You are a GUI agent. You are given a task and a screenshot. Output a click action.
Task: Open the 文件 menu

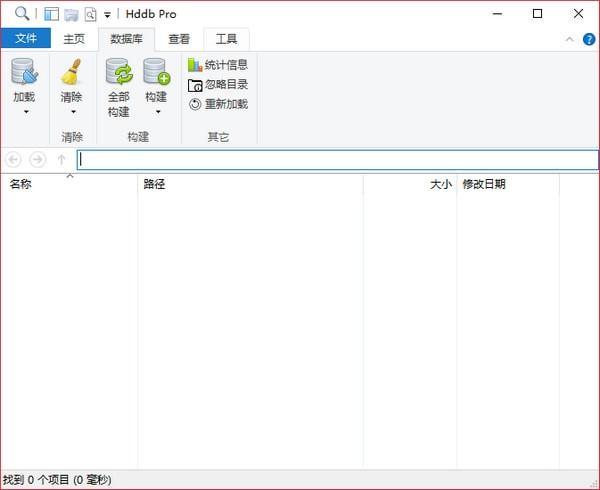(26, 38)
